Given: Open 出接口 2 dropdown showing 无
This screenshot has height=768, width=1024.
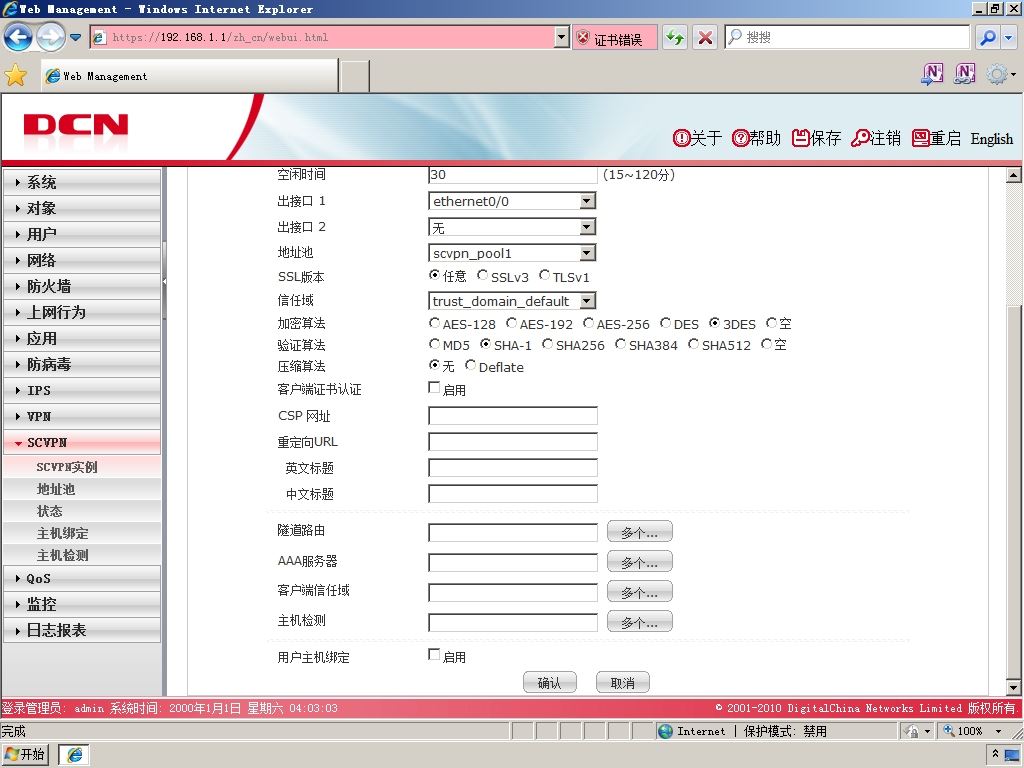Looking at the screenshot, I should 512,227.
